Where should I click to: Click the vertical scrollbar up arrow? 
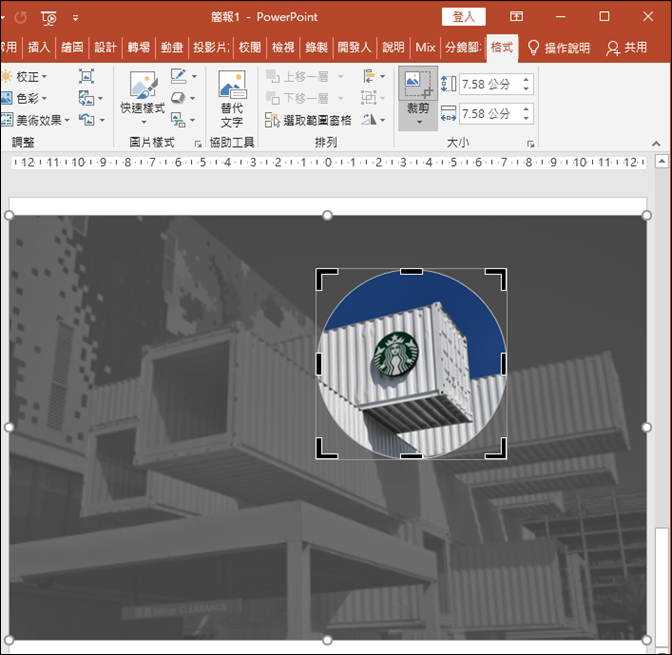tap(662, 162)
